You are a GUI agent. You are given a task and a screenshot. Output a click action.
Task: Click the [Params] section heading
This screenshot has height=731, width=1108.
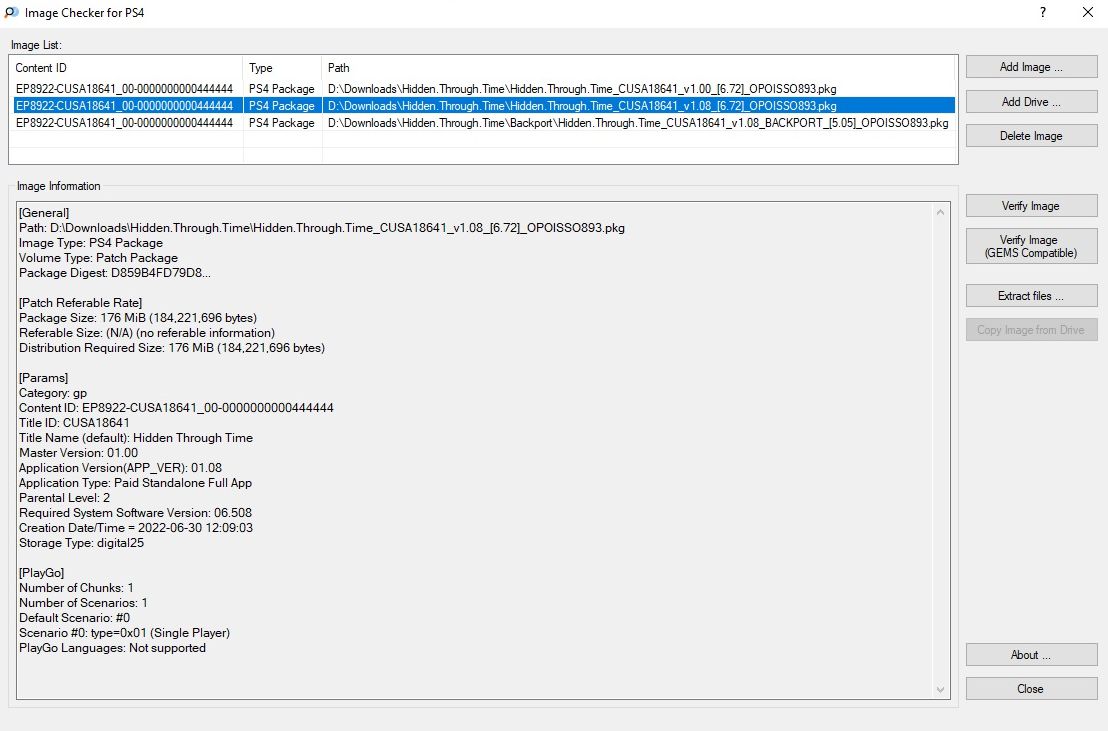pyautogui.click(x=43, y=378)
